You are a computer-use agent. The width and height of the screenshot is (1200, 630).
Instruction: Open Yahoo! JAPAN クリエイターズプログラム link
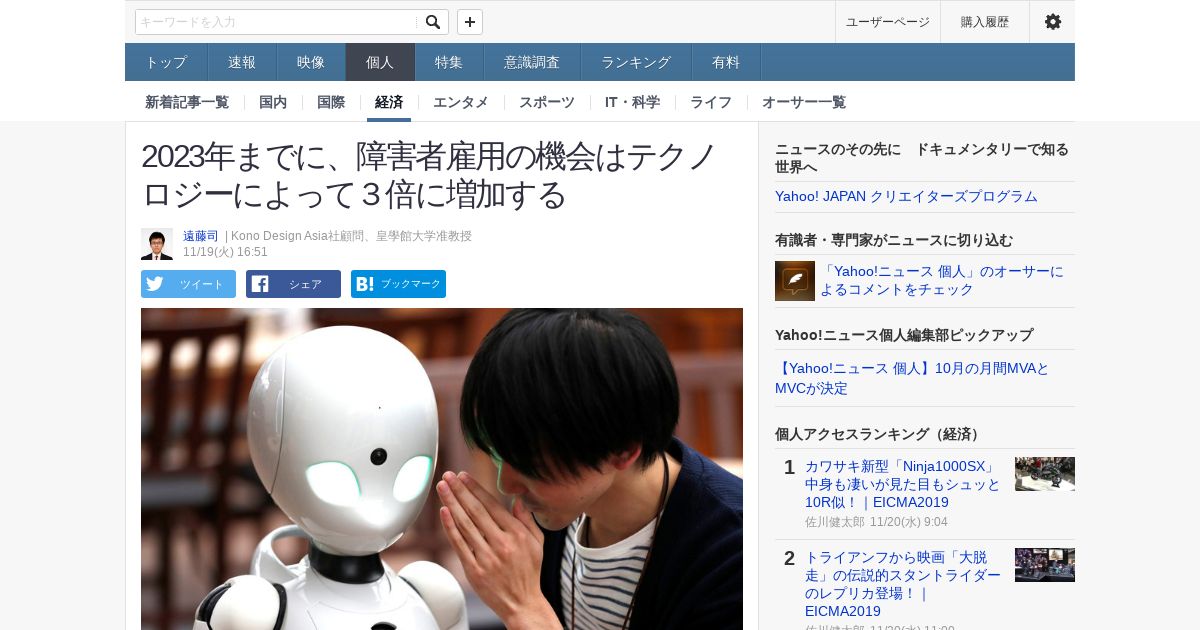pos(906,196)
